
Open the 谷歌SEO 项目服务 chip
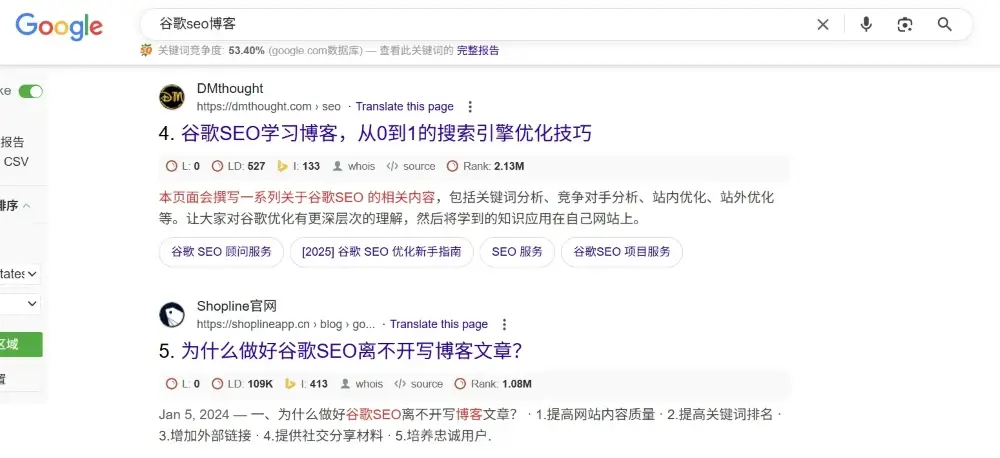click(x=622, y=252)
